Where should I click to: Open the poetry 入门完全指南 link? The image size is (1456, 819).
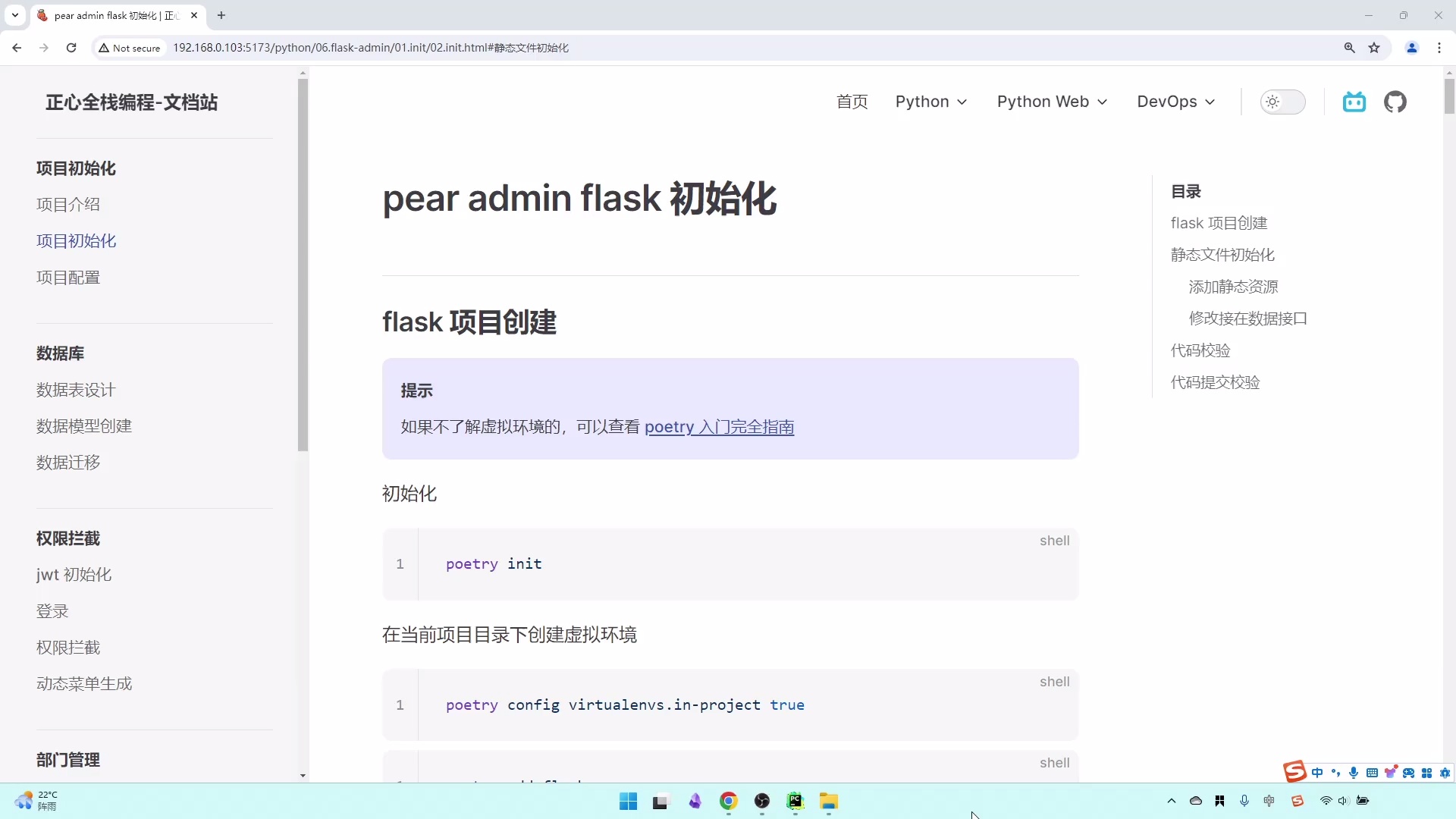(x=719, y=427)
